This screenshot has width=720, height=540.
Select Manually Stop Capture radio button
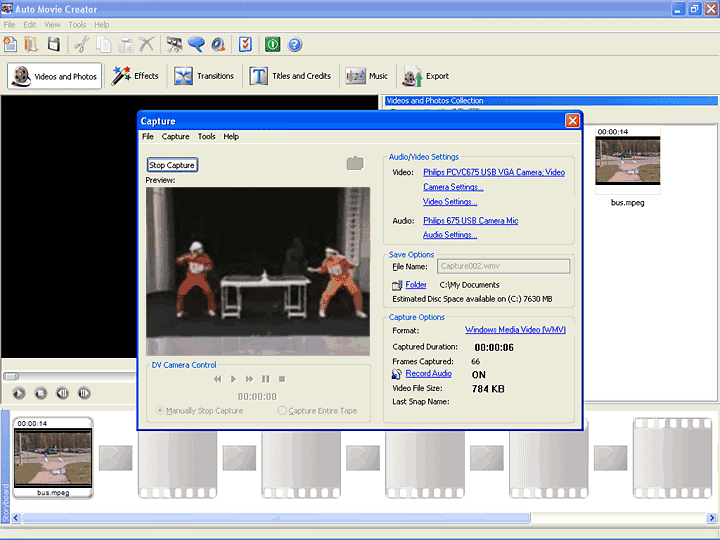(159, 410)
